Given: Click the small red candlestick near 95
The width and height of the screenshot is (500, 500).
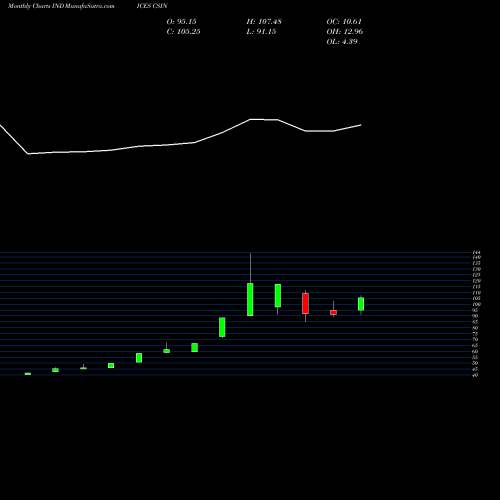Looking at the screenshot, I should (333, 312).
